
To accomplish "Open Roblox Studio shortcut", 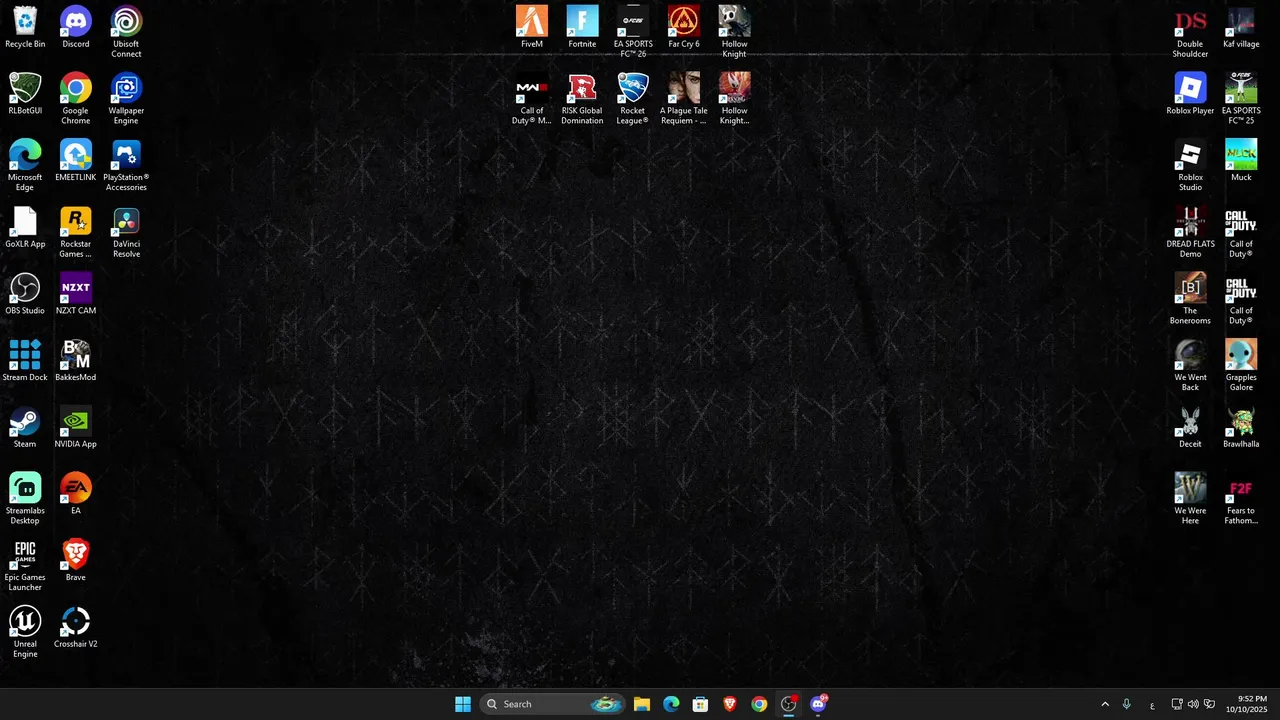I will (1190, 166).
